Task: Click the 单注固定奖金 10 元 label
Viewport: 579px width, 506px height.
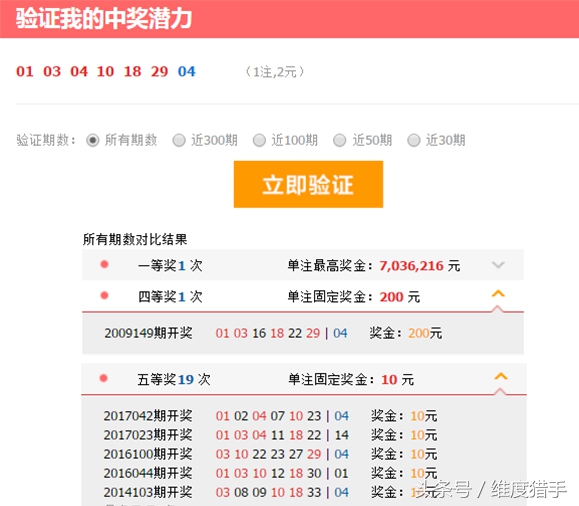Action: tap(351, 379)
